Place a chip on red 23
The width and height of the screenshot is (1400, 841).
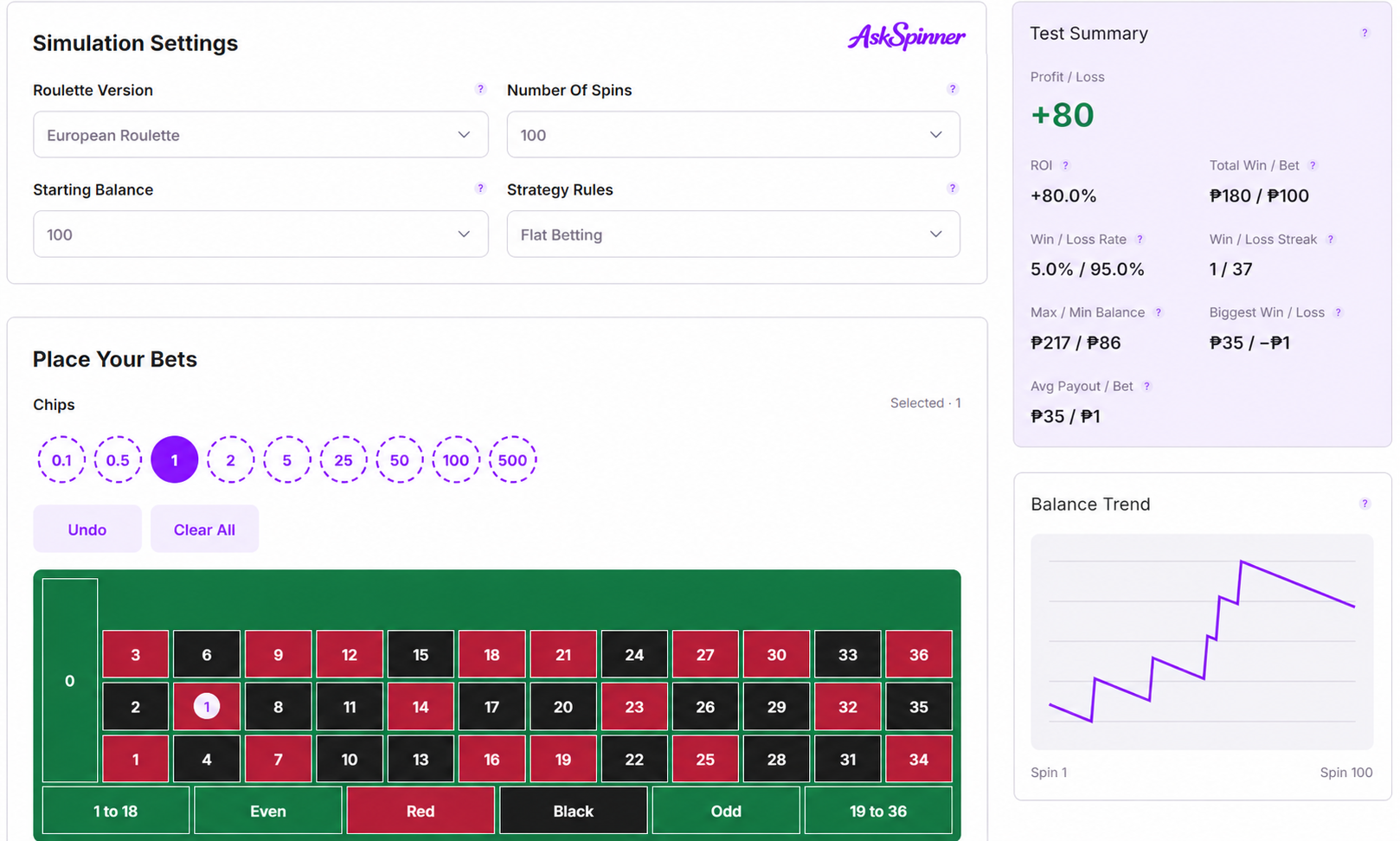pyautogui.click(x=634, y=706)
